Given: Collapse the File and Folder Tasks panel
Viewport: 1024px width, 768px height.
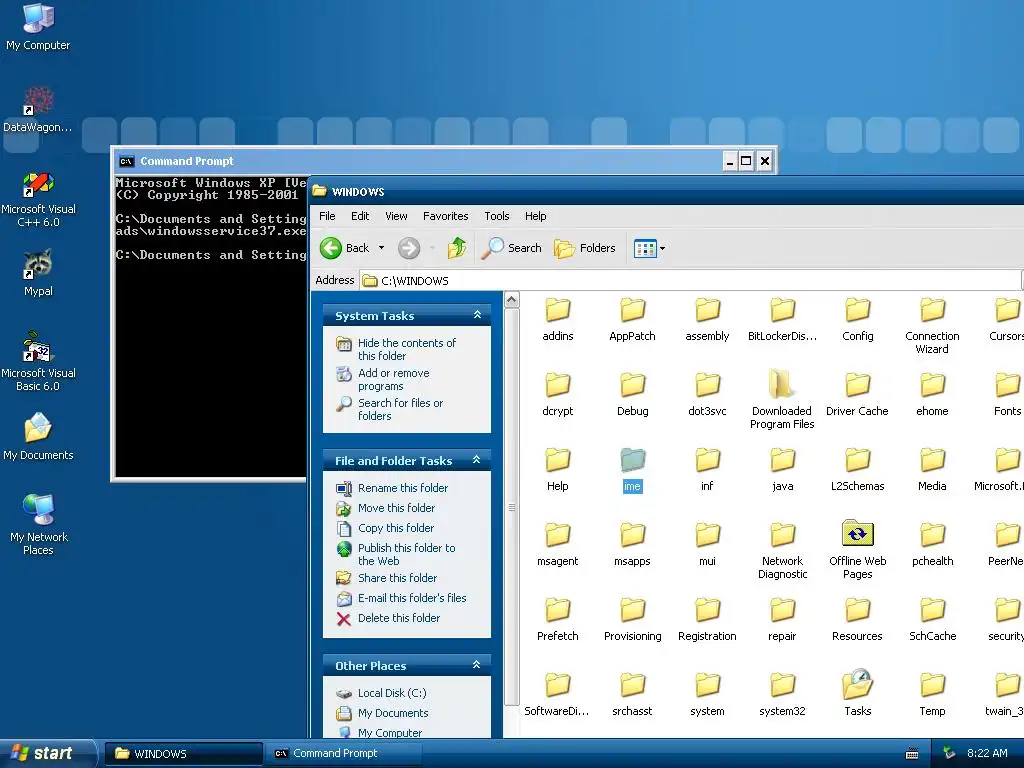Looking at the screenshot, I should (x=477, y=460).
